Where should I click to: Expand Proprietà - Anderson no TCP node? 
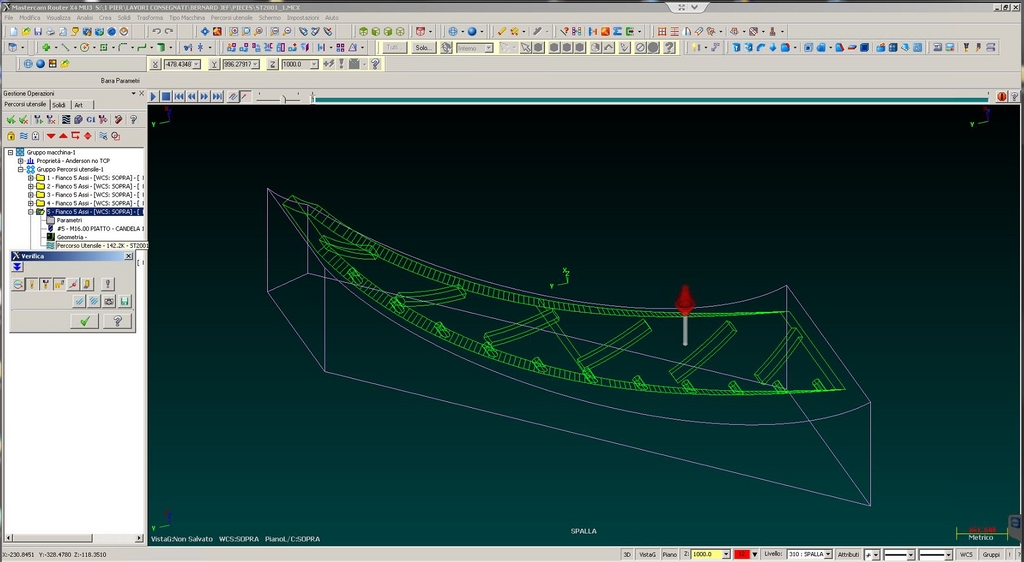tap(20, 161)
